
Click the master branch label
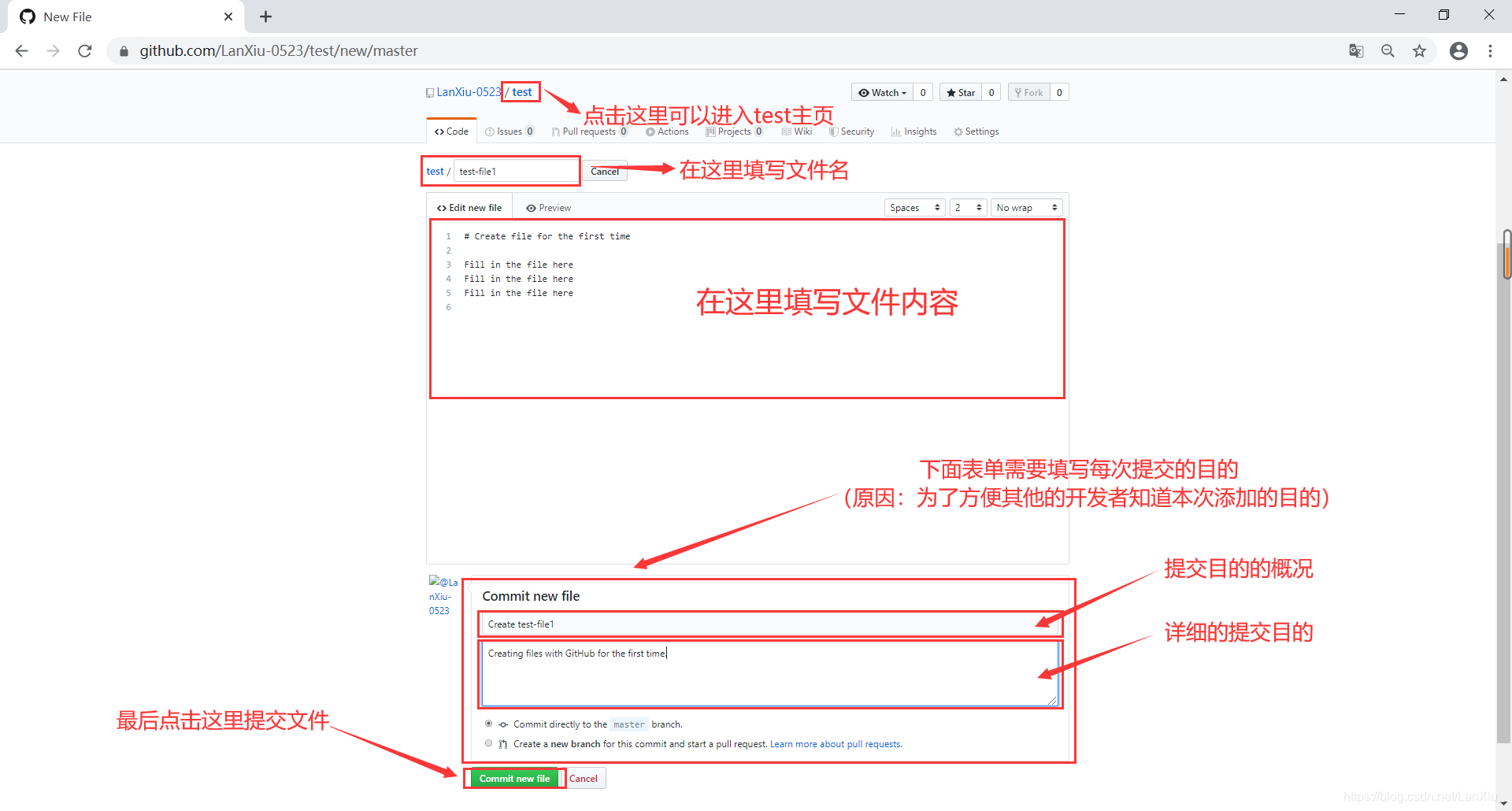(629, 724)
